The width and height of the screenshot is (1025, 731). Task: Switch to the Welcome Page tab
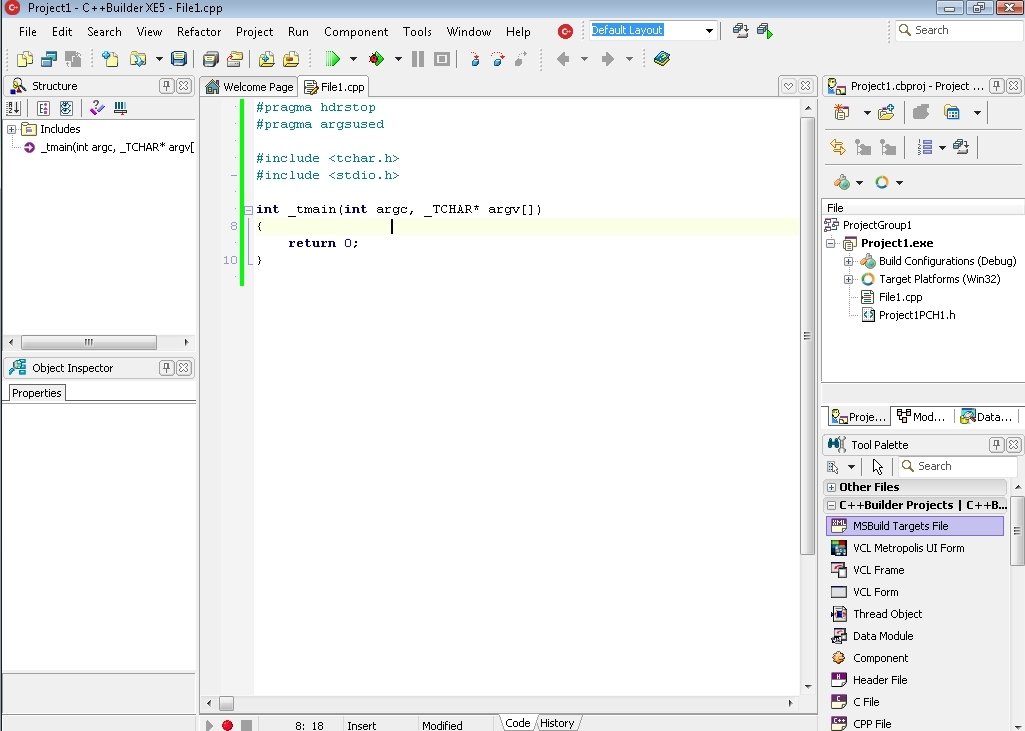pos(249,87)
